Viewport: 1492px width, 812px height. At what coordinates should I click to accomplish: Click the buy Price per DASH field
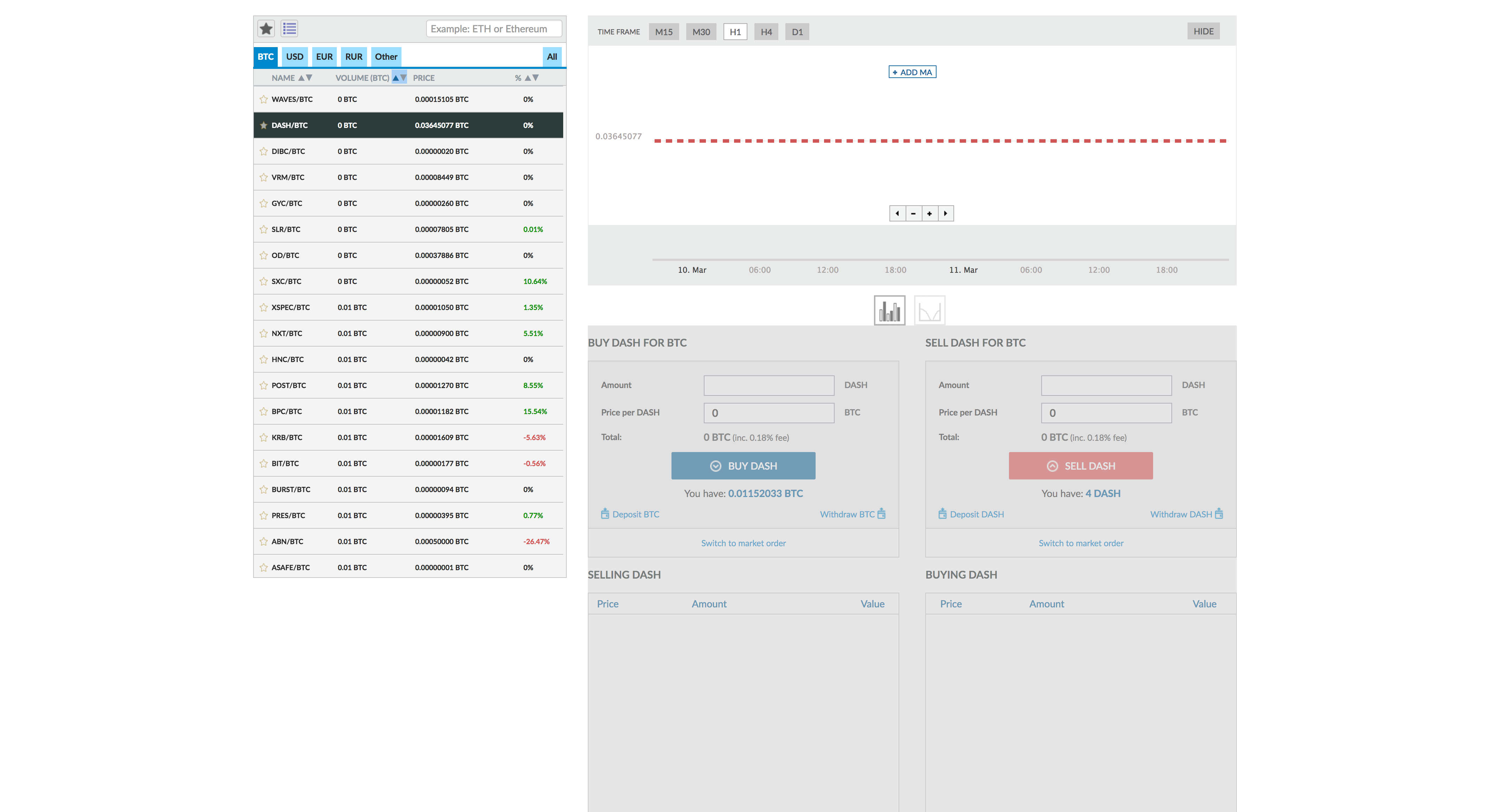(768, 413)
